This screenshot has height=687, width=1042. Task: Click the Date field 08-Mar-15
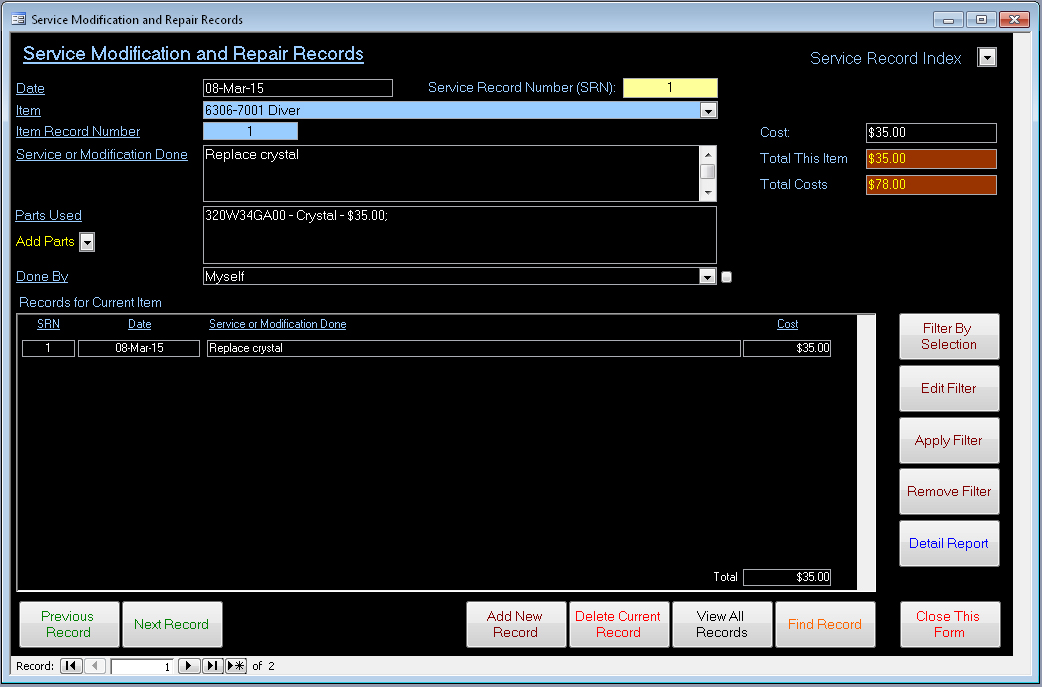(x=298, y=88)
